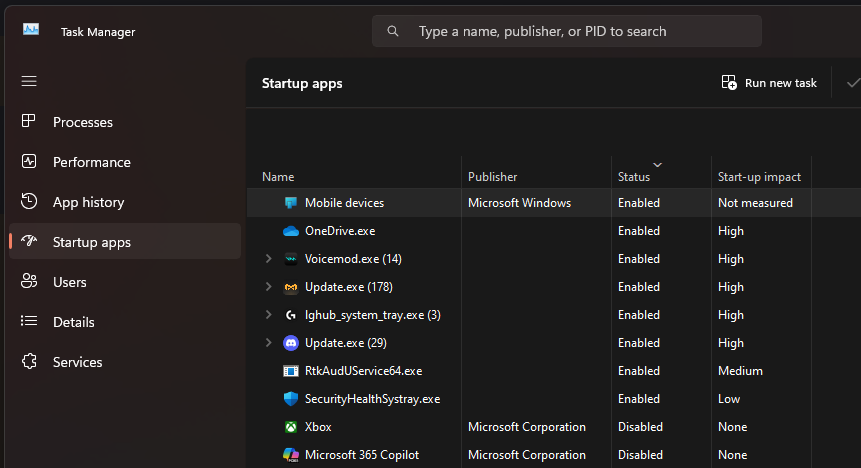The height and width of the screenshot is (468, 861).
Task: Toggle the hamburger navigation menu
Action: point(29,81)
